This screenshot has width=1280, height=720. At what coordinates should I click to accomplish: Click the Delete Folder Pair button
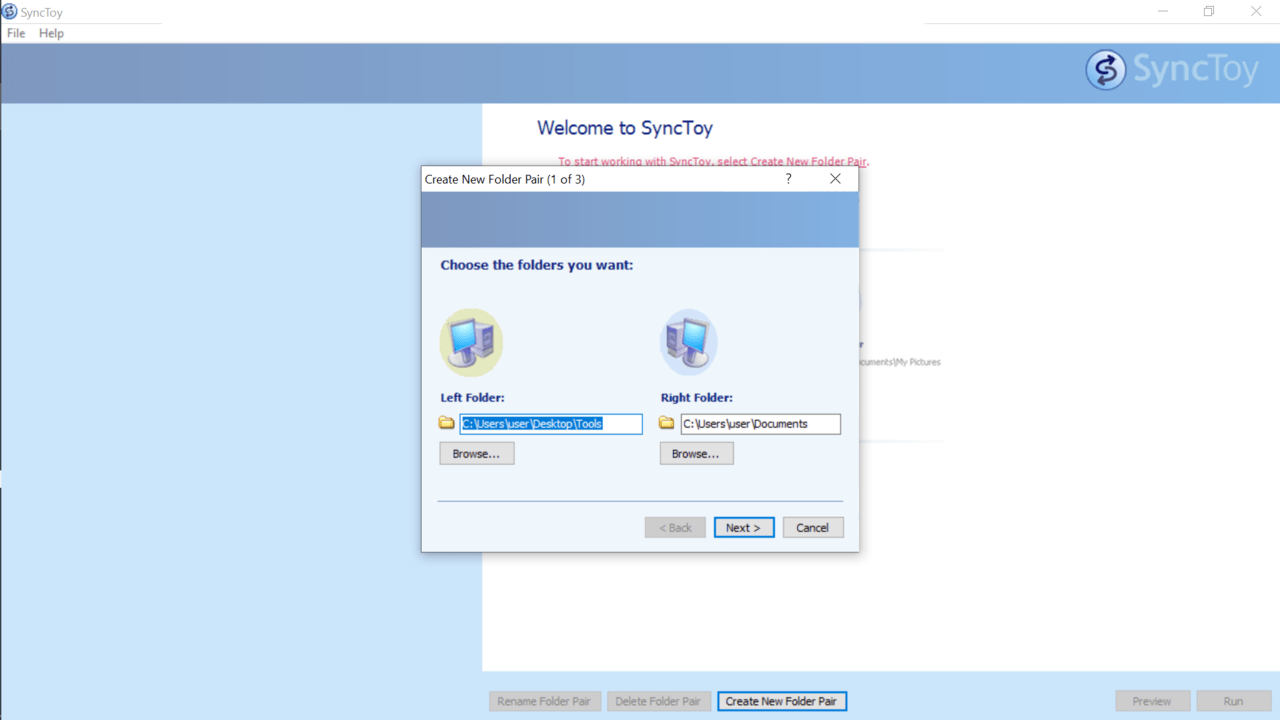(658, 701)
